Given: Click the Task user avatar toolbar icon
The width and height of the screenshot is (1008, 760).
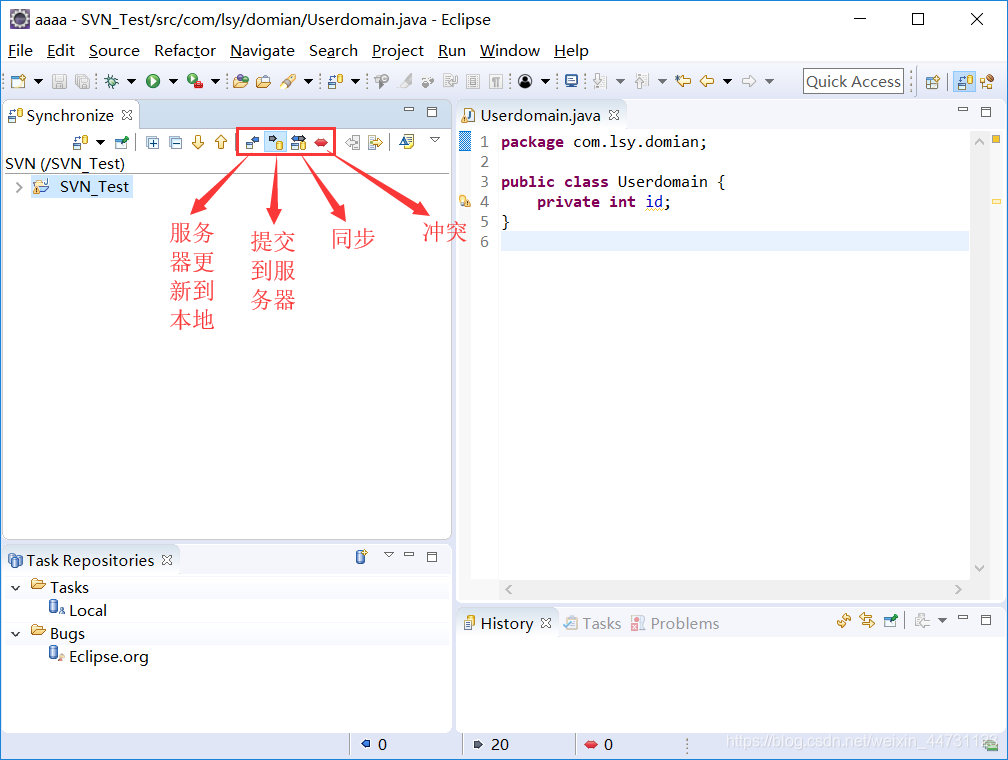Looking at the screenshot, I should coord(525,81).
